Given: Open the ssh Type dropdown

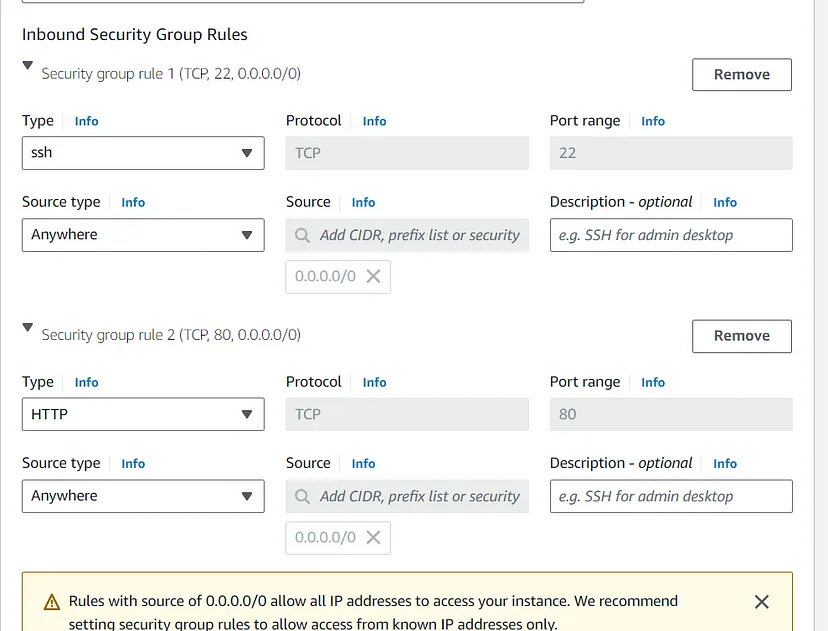Looking at the screenshot, I should [143, 153].
